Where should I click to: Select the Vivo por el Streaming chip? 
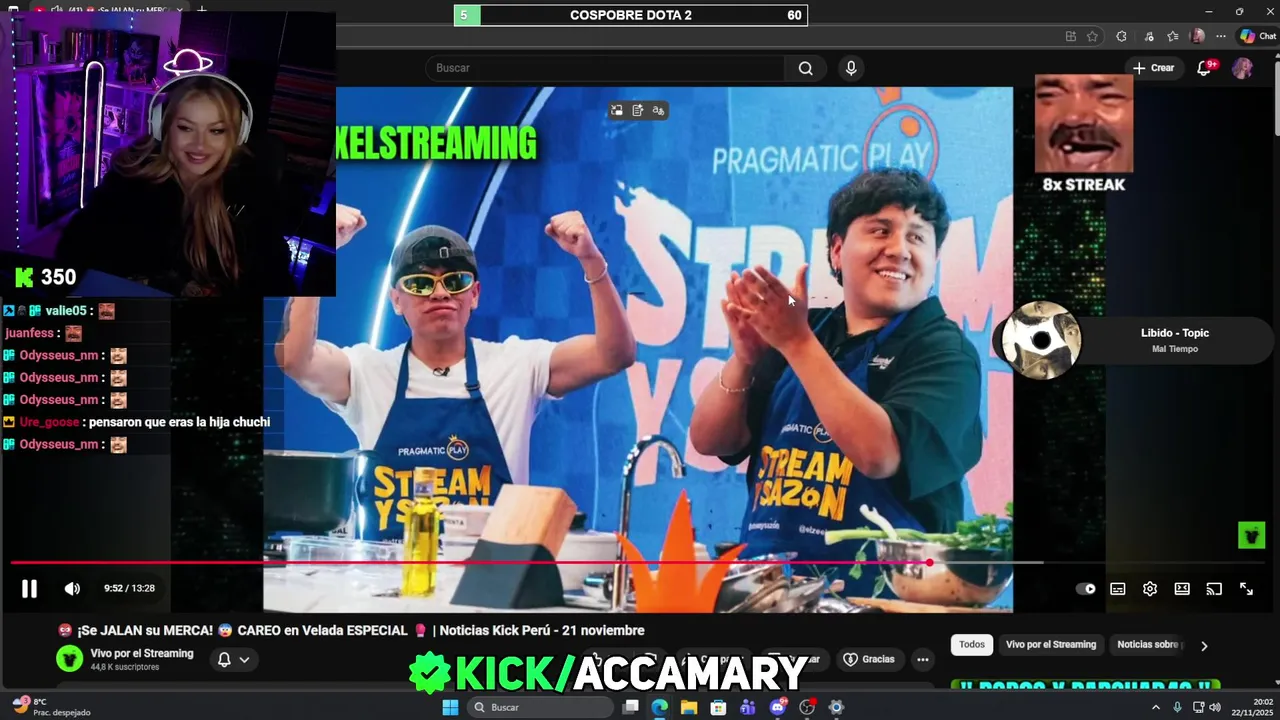[x=1051, y=645]
